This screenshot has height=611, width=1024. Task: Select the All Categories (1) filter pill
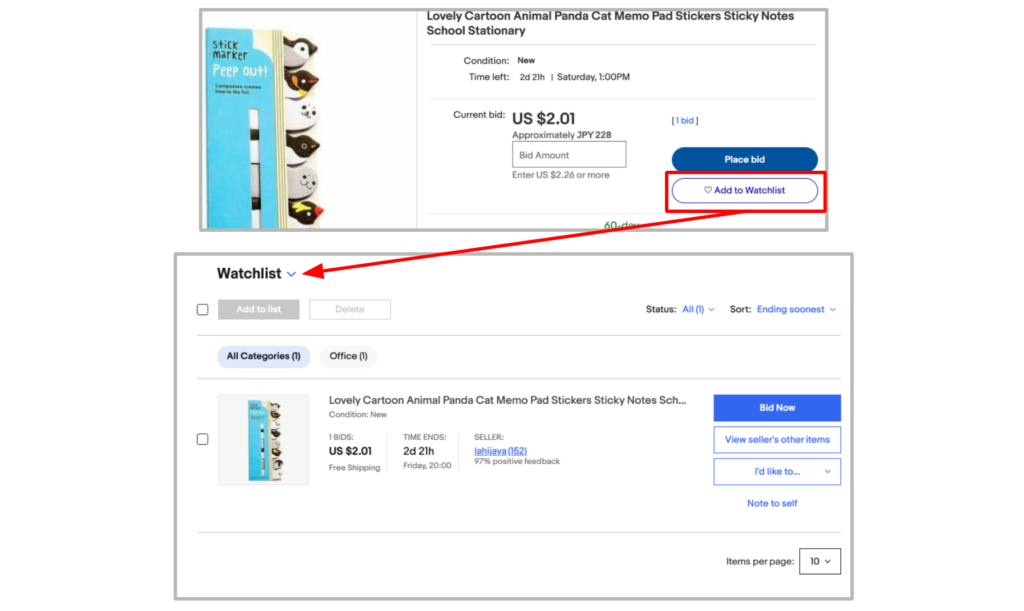263,356
